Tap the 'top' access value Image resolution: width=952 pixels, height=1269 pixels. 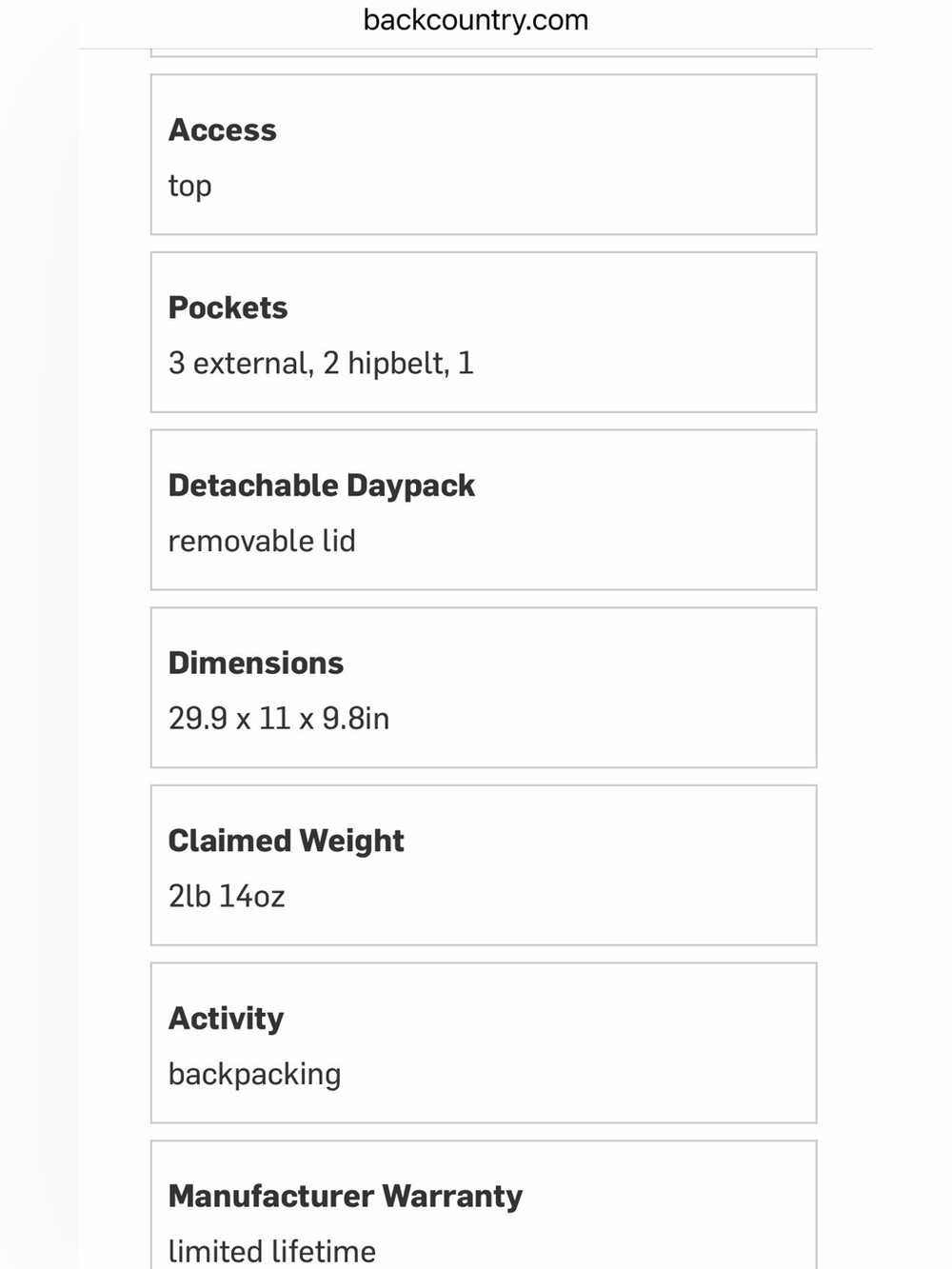pos(189,187)
